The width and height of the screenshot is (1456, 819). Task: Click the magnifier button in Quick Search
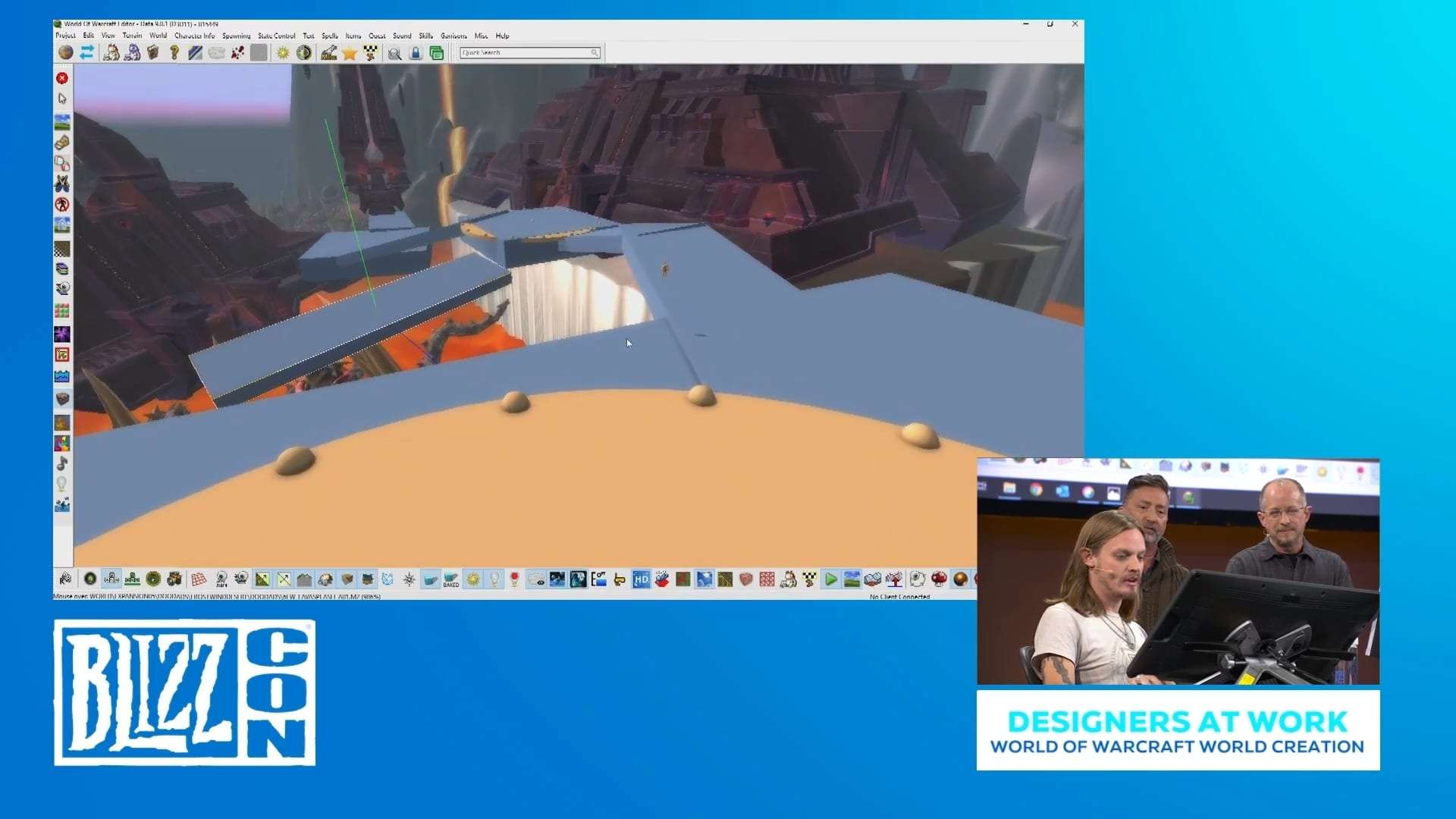coord(595,53)
